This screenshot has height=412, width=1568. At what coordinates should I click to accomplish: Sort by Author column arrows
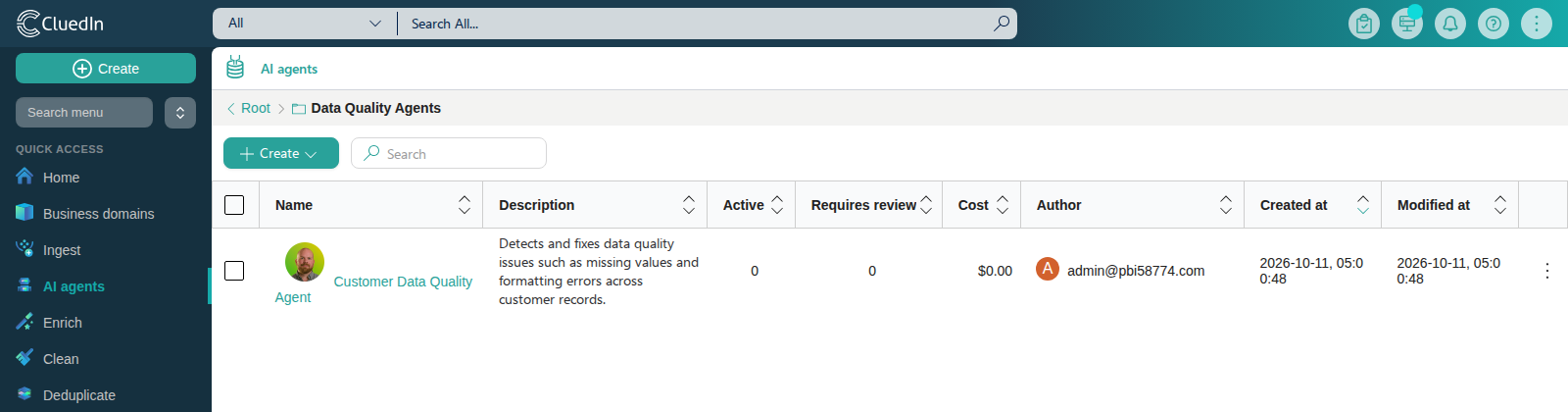tap(1226, 205)
